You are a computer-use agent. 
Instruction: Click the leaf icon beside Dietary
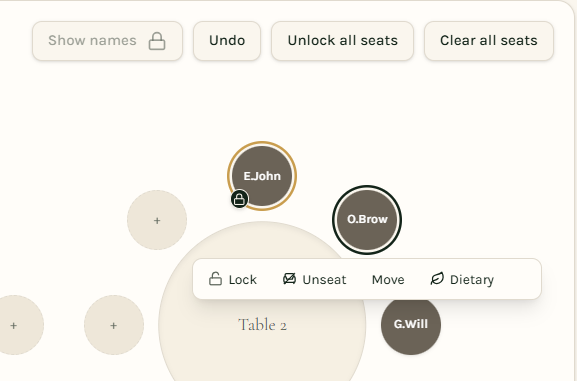437,279
